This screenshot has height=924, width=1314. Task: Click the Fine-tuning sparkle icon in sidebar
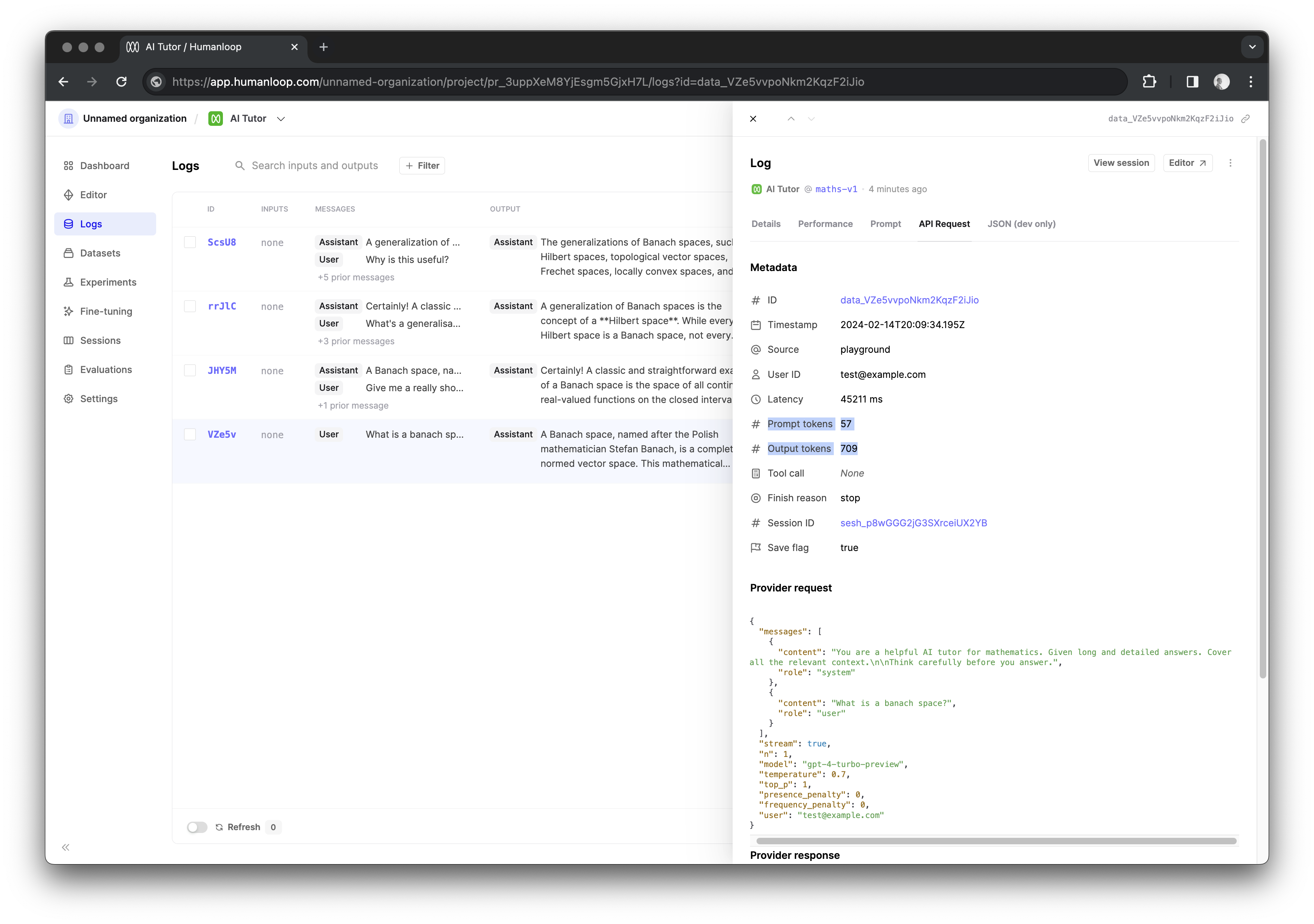pos(69,312)
